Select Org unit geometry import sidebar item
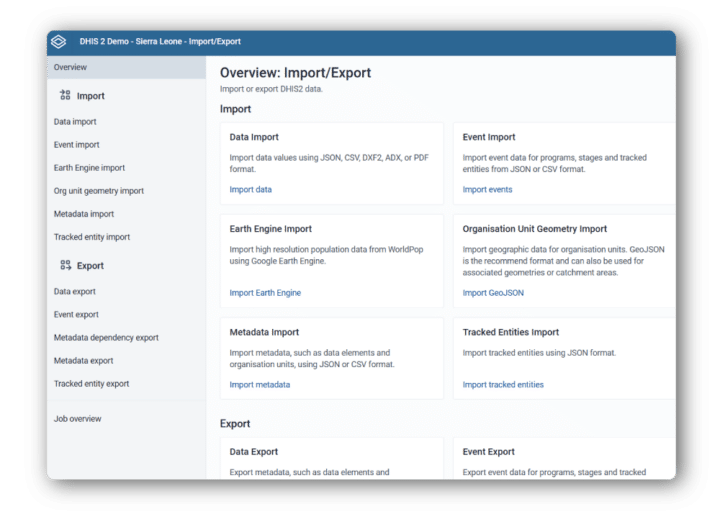 click(x=98, y=191)
